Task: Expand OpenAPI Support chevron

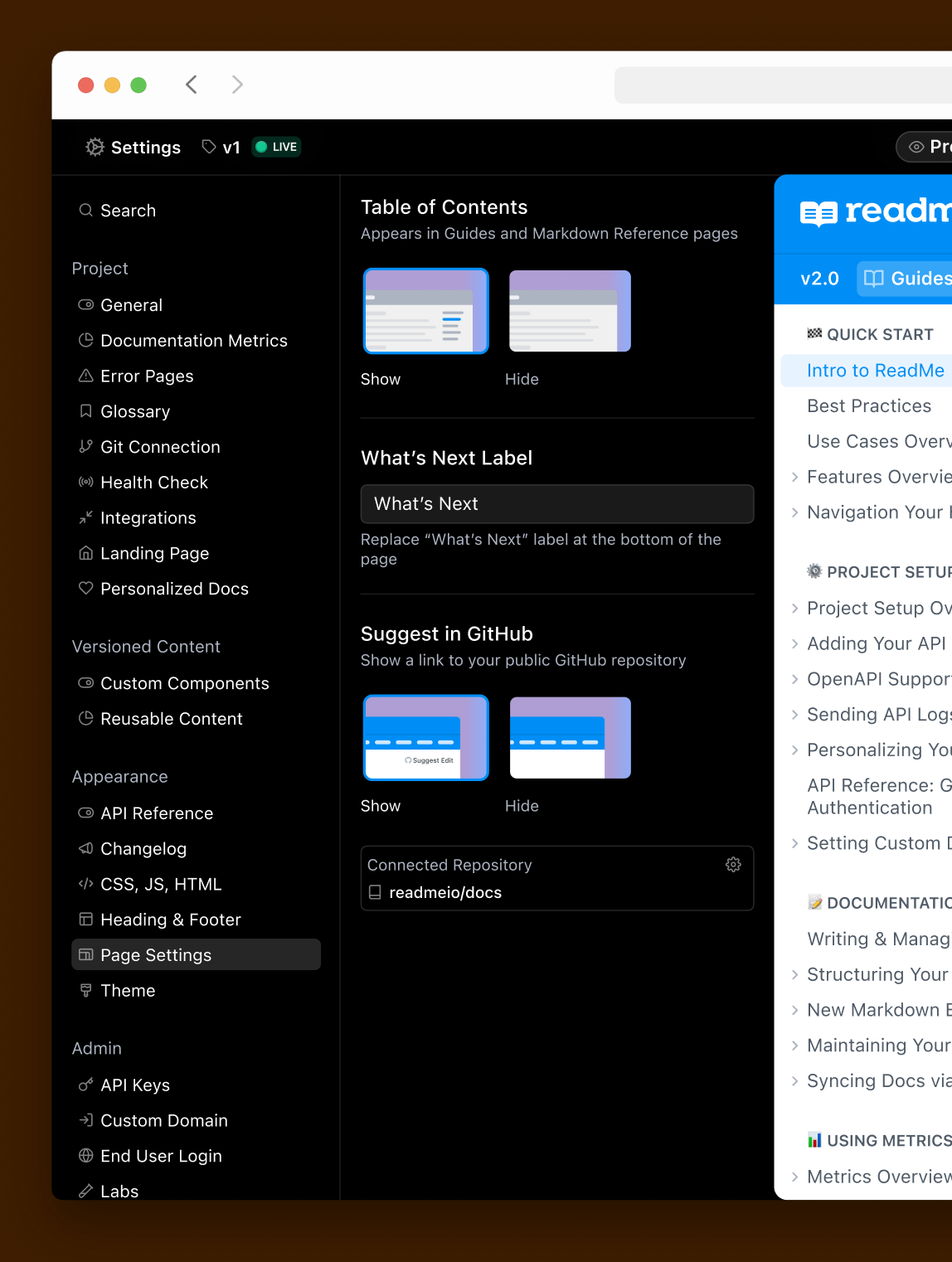Action: 794,679
